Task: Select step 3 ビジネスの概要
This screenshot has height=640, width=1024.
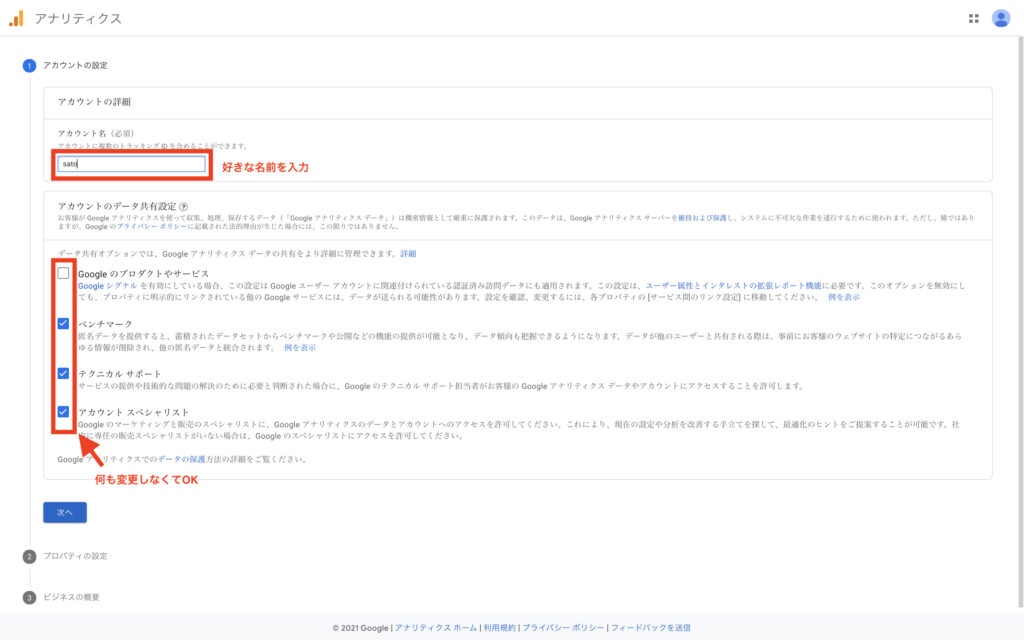Action: coord(61,597)
